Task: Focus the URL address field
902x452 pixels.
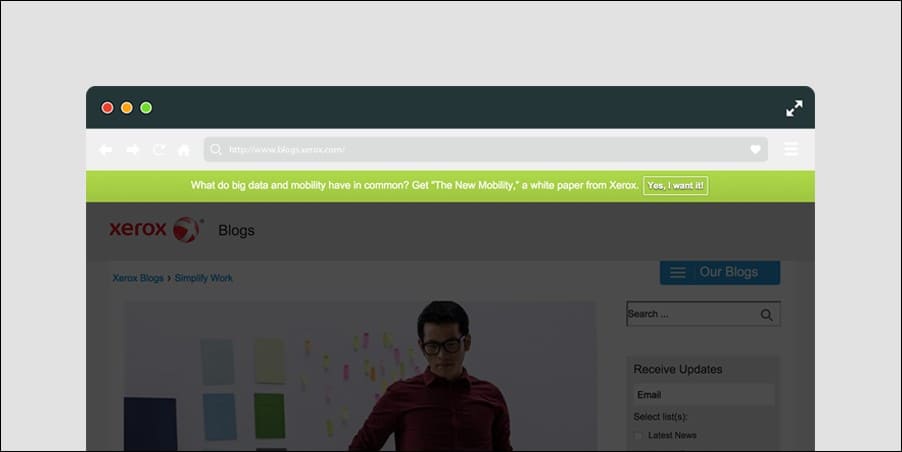Action: click(480, 150)
